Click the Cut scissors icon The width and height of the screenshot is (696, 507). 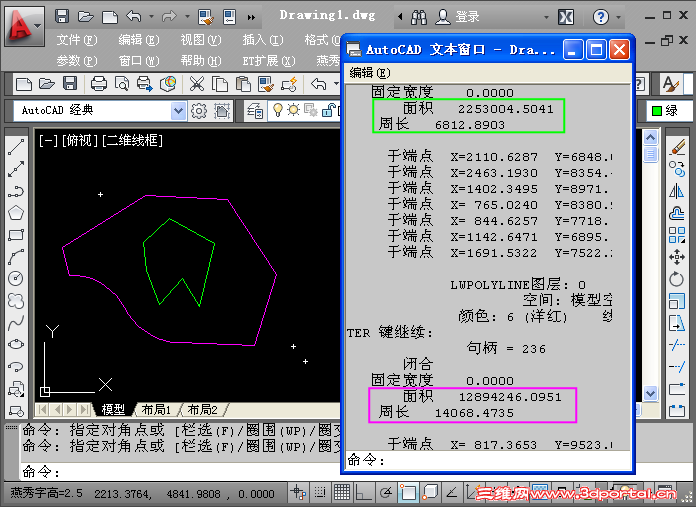point(197,83)
